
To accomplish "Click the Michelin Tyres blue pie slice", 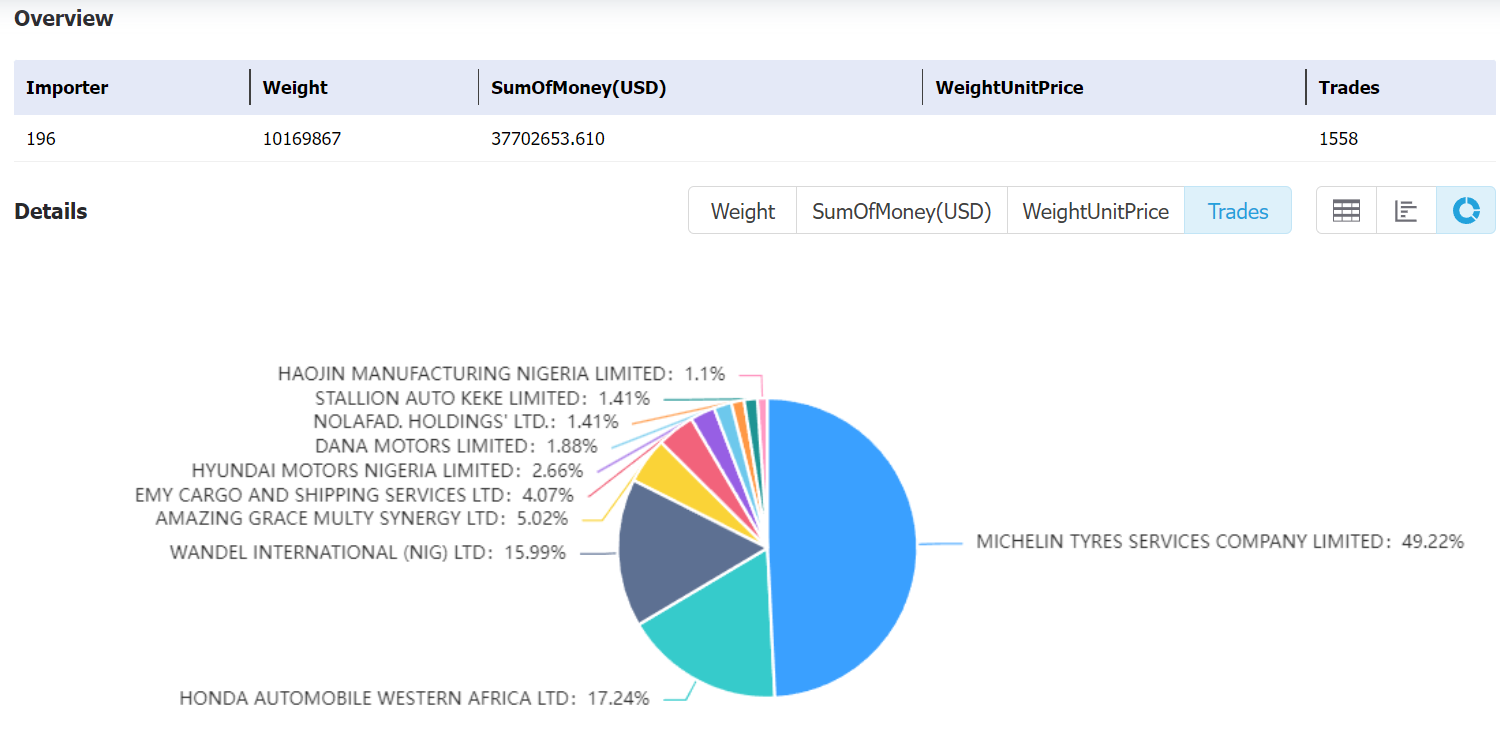I will [845, 548].
